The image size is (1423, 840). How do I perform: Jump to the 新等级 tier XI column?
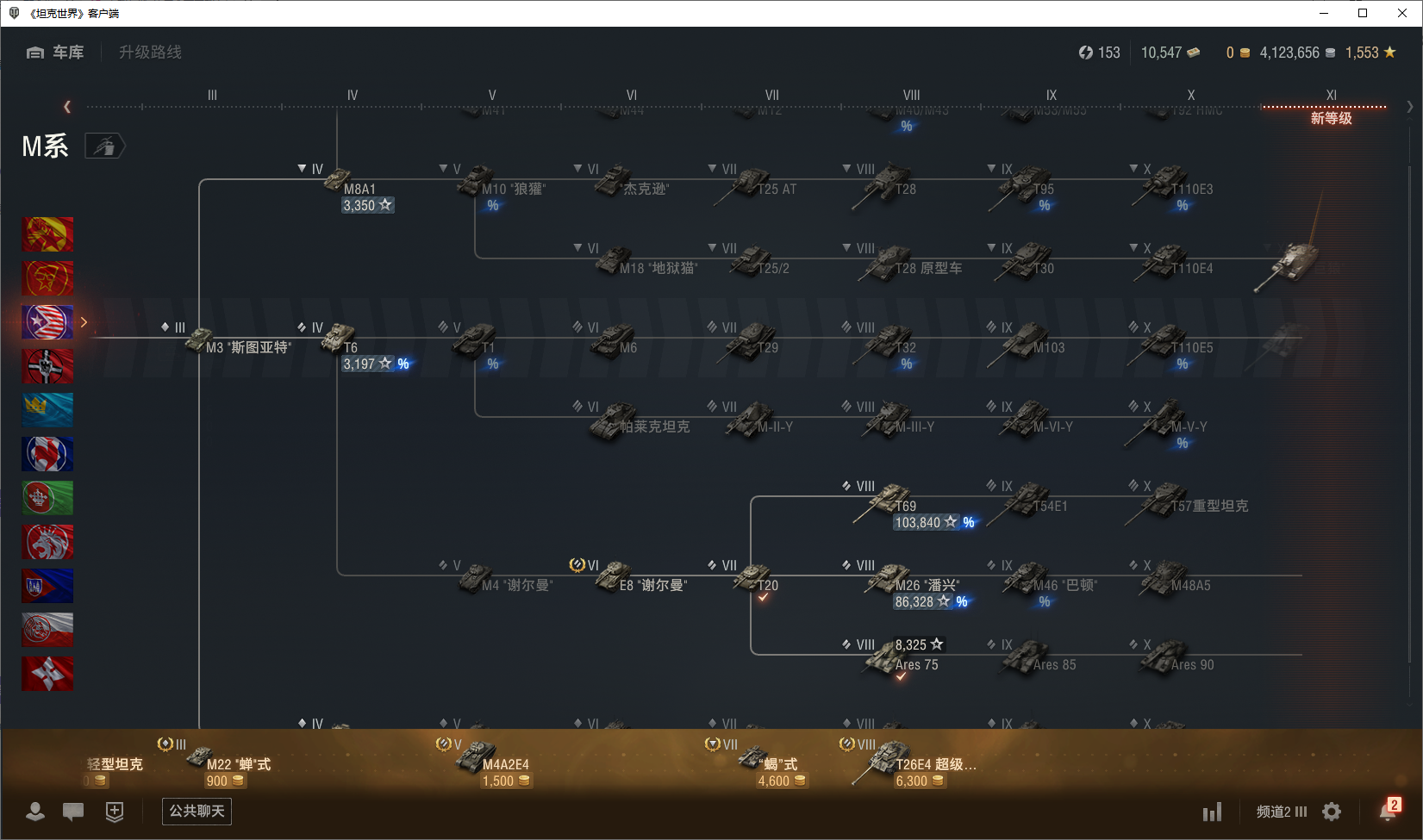point(1331,118)
